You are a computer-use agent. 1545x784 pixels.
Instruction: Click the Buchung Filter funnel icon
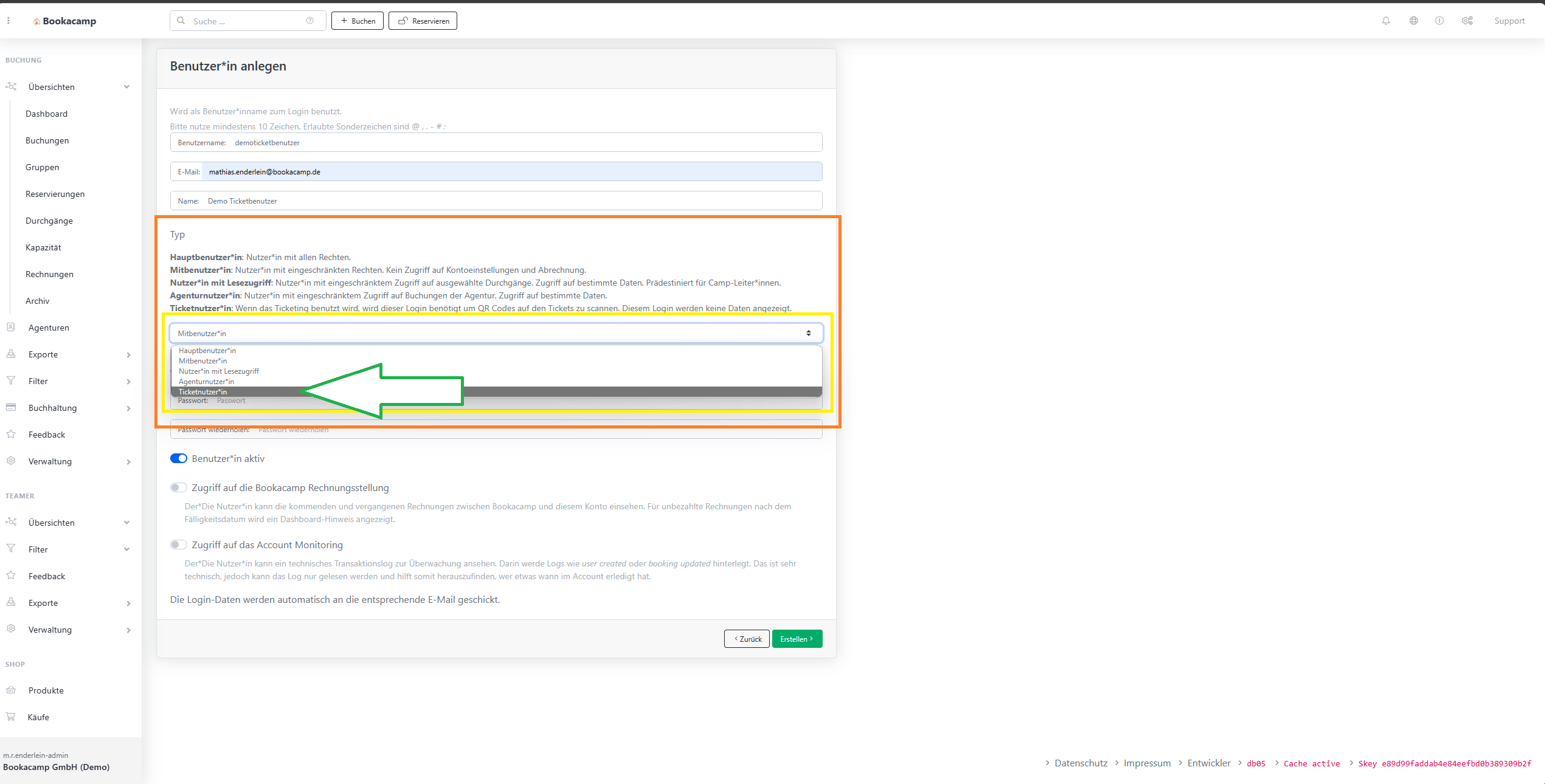pyautogui.click(x=11, y=380)
